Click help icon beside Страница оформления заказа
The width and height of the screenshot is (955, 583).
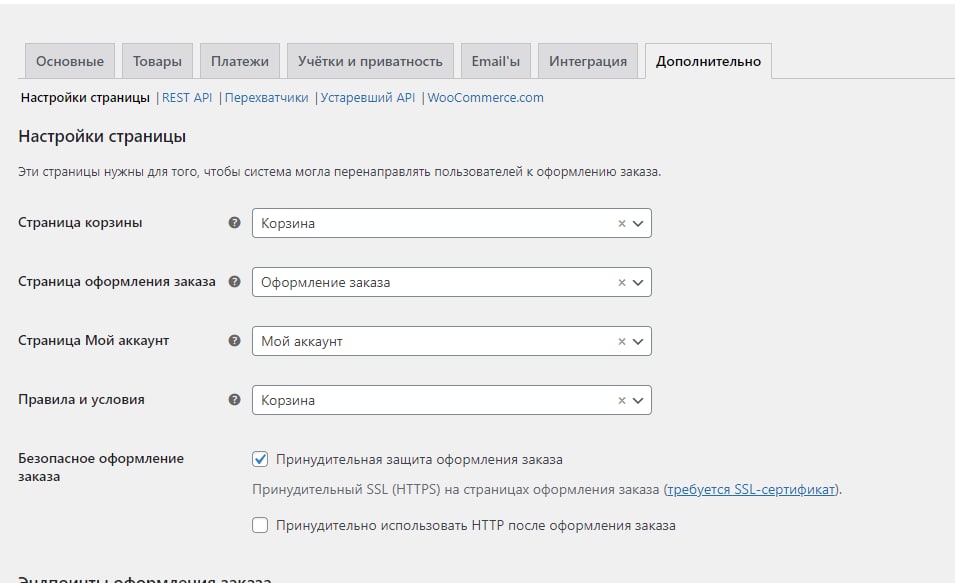tap(234, 282)
